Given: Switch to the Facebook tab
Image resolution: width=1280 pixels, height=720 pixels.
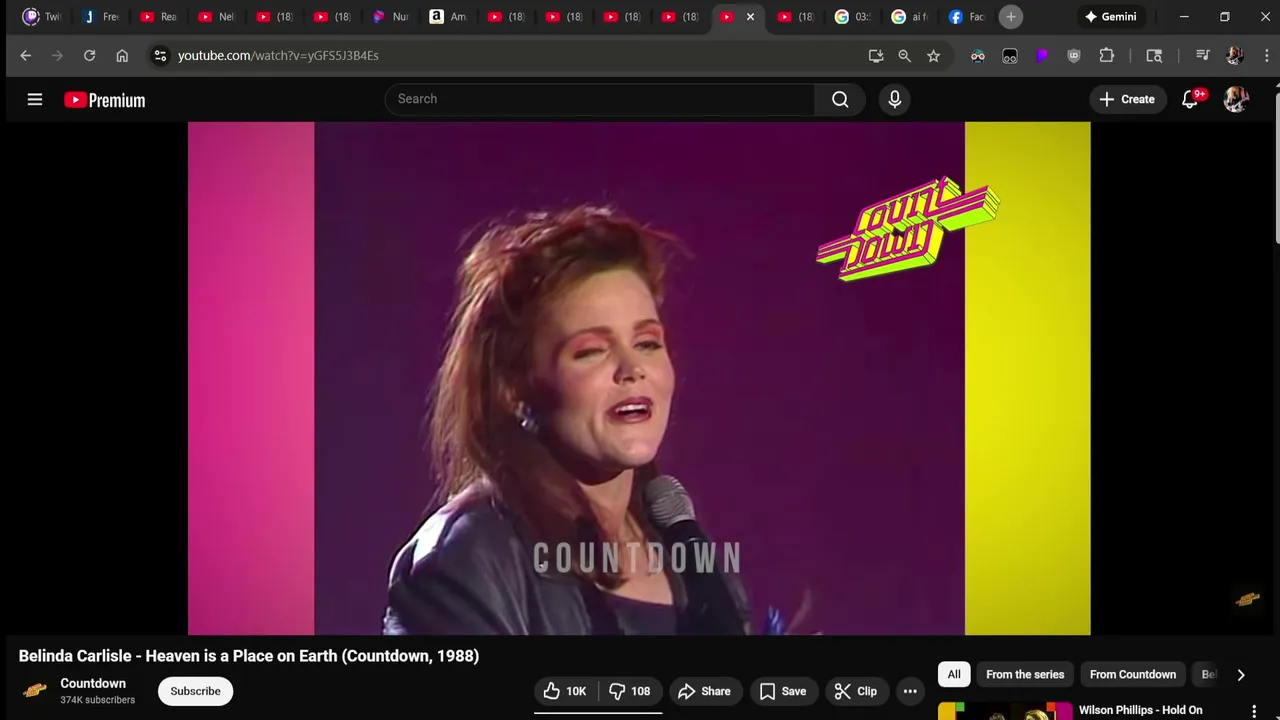Looking at the screenshot, I should (x=967, y=17).
